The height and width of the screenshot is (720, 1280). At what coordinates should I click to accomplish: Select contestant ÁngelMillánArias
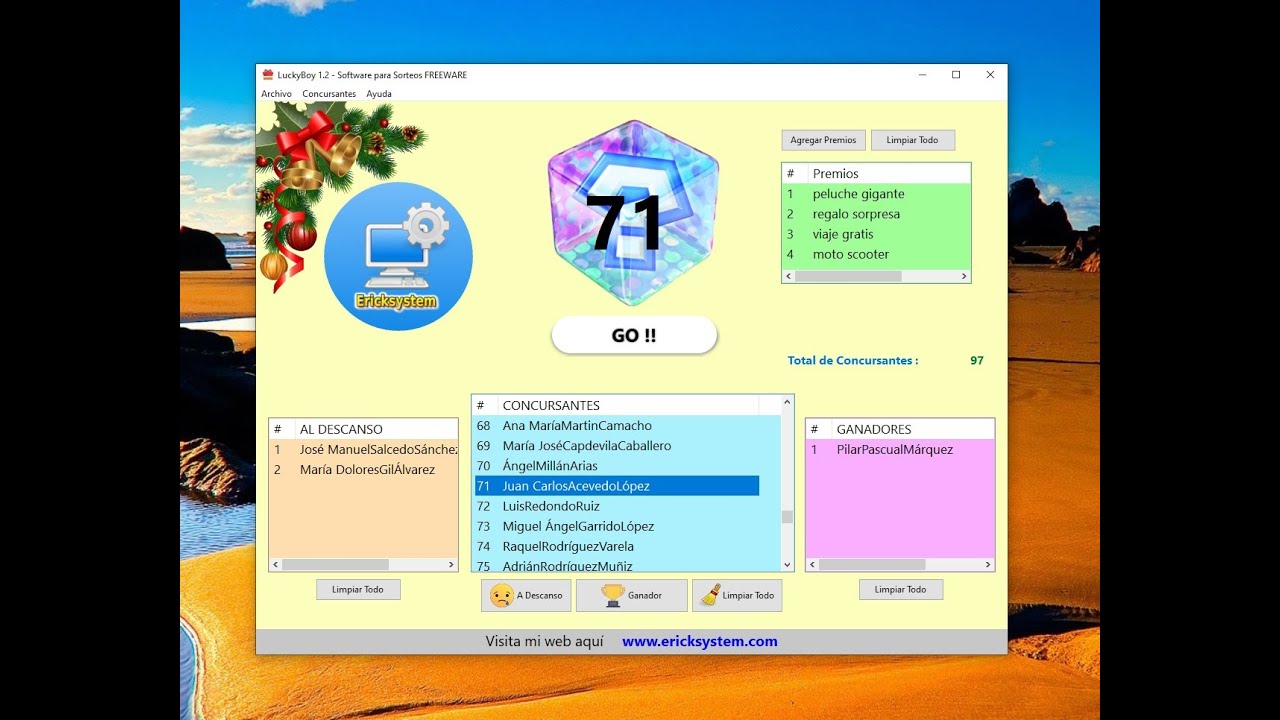coord(617,466)
